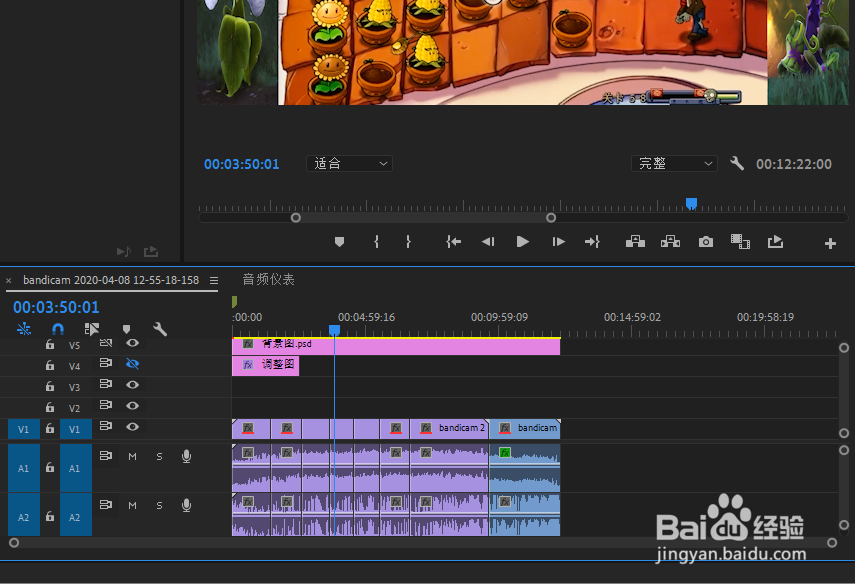Viewport: 855px width, 584px height.
Task: Click the export share icon in monitor
Action: coord(775,242)
